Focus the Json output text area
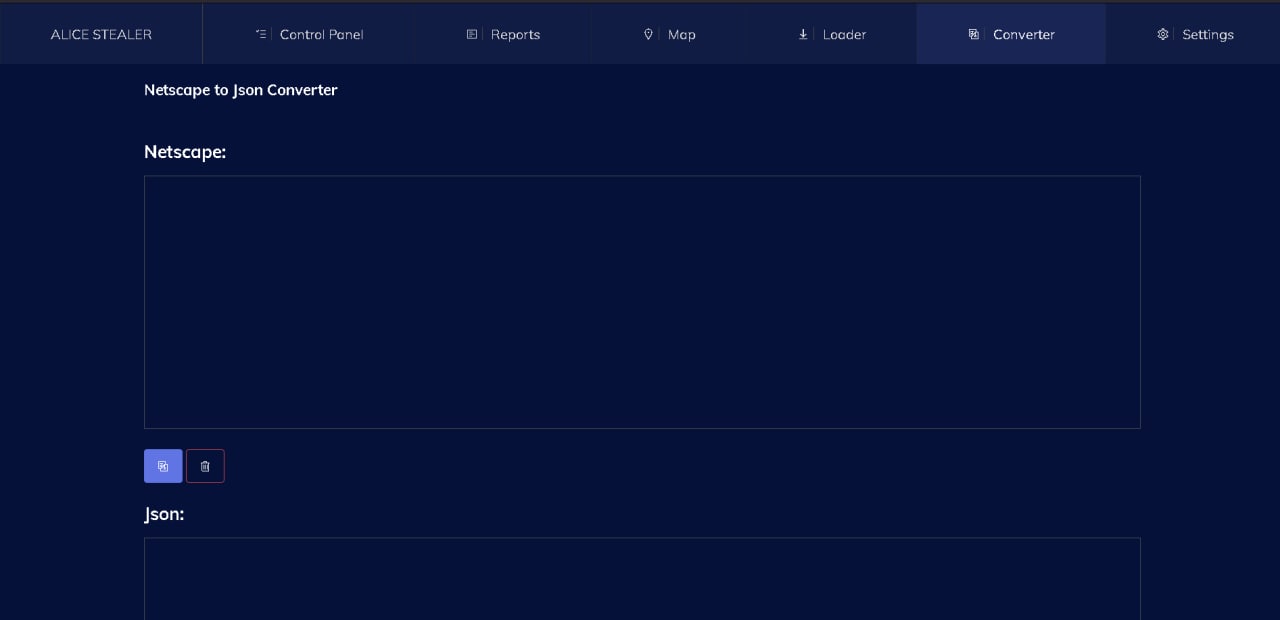The image size is (1280, 620). coord(642,579)
